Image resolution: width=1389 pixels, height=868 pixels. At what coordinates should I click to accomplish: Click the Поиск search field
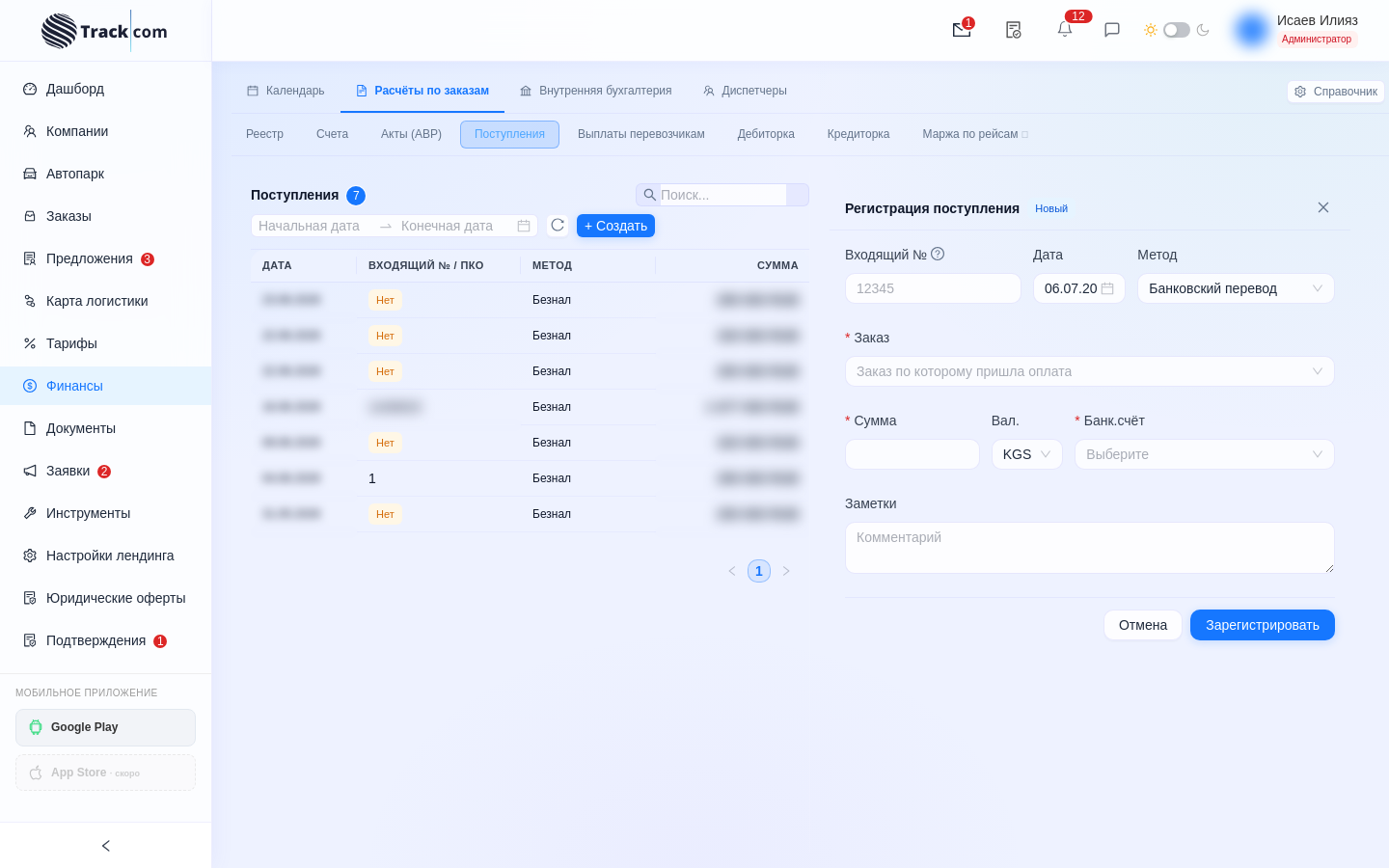point(722,195)
